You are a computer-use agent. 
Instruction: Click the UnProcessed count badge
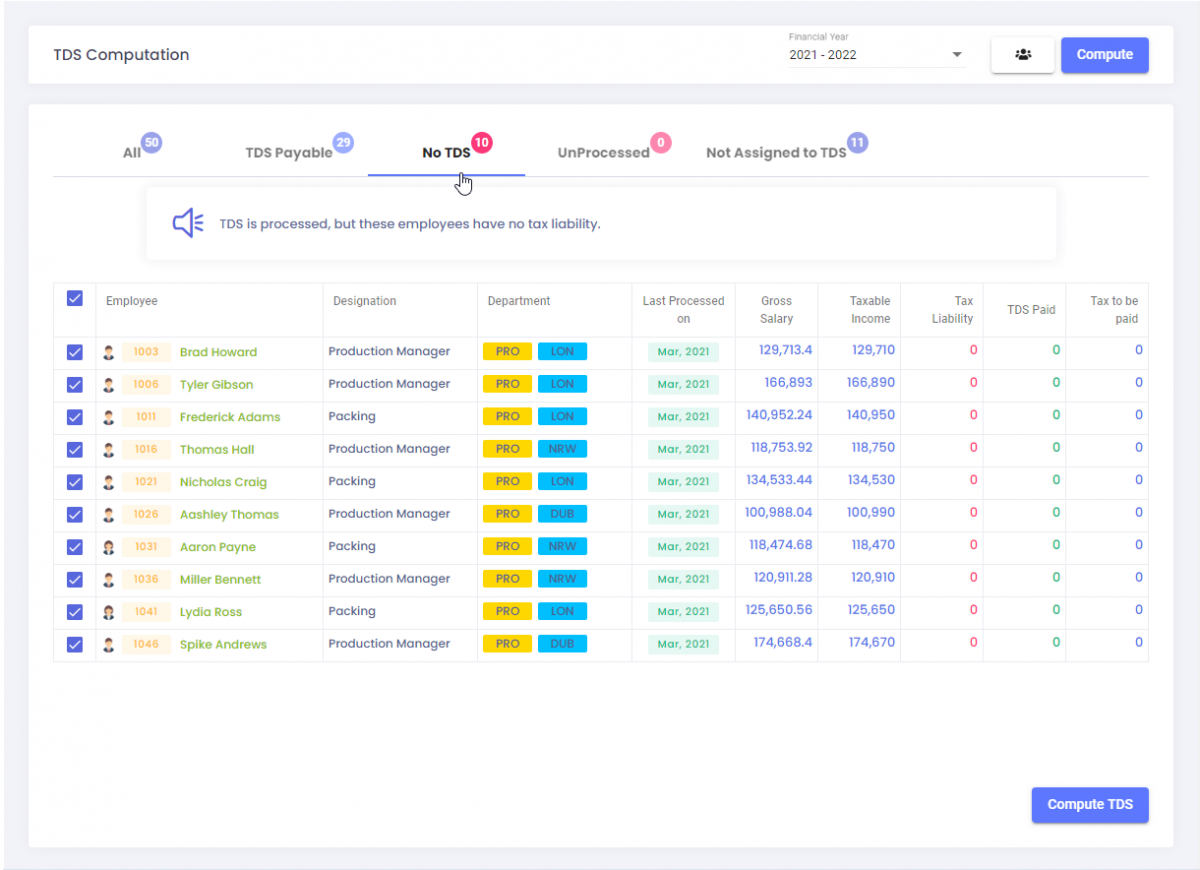tap(661, 143)
